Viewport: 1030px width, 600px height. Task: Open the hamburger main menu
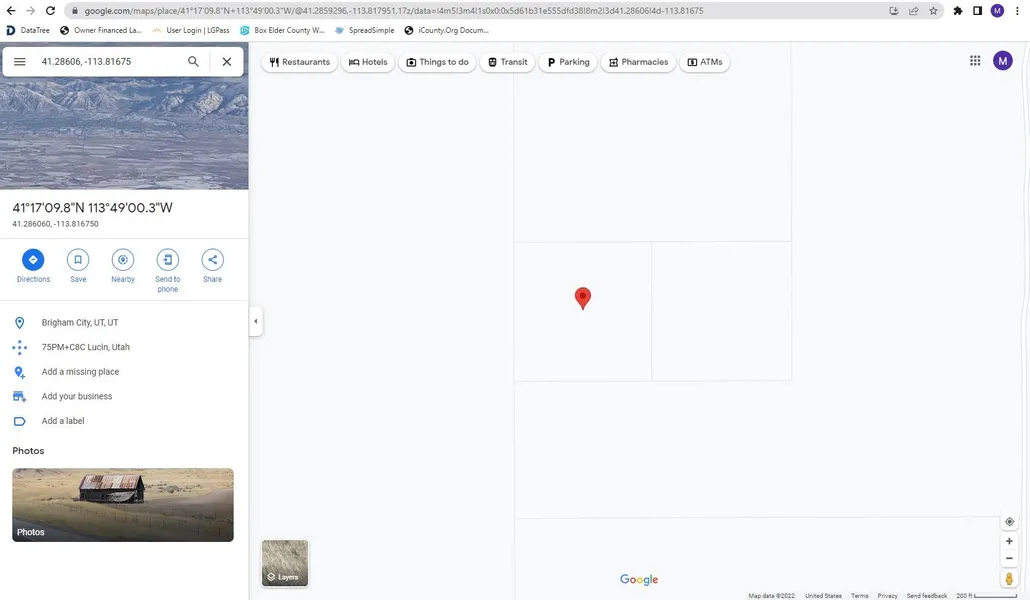coord(20,61)
